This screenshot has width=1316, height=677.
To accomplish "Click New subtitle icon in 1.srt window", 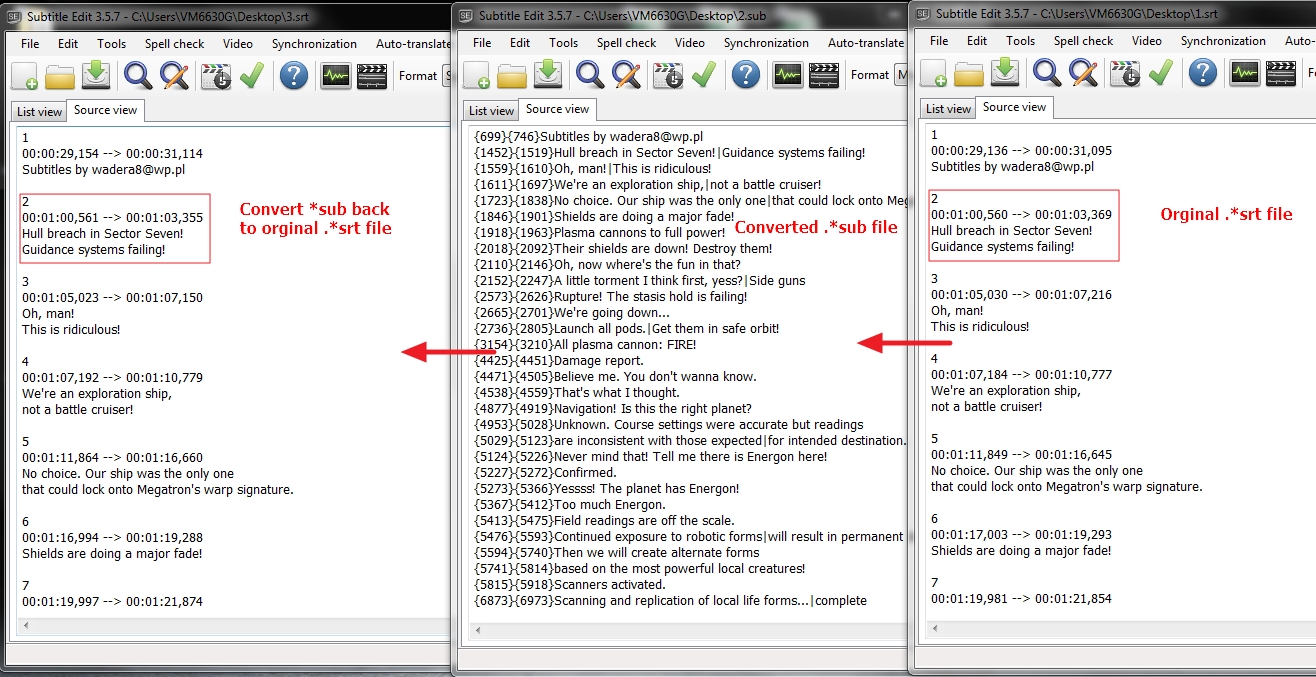I will tap(934, 73).
